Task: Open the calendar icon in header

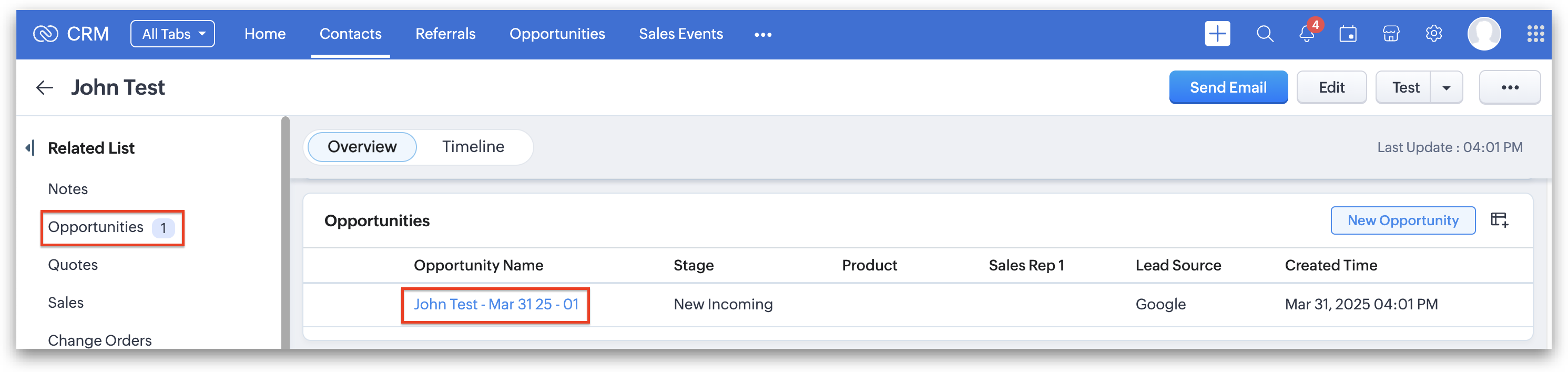Action: click(1348, 34)
